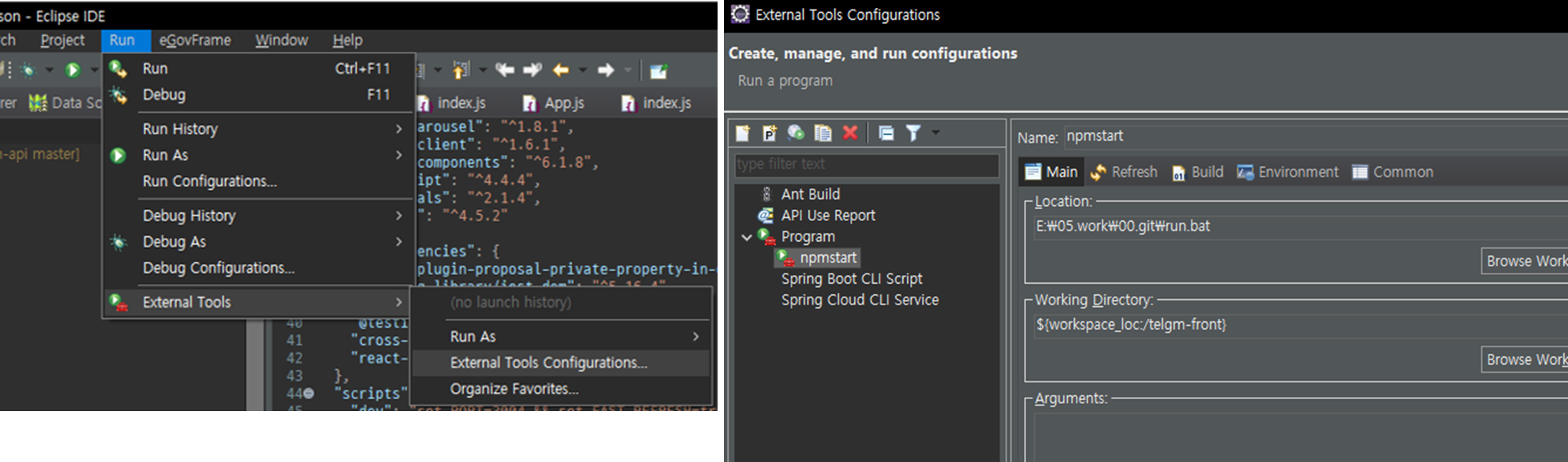Select Spring Cloud CLI Service in the tree
Image resolution: width=1568 pixels, height=462 pixels.
click(x=860, y=301)
